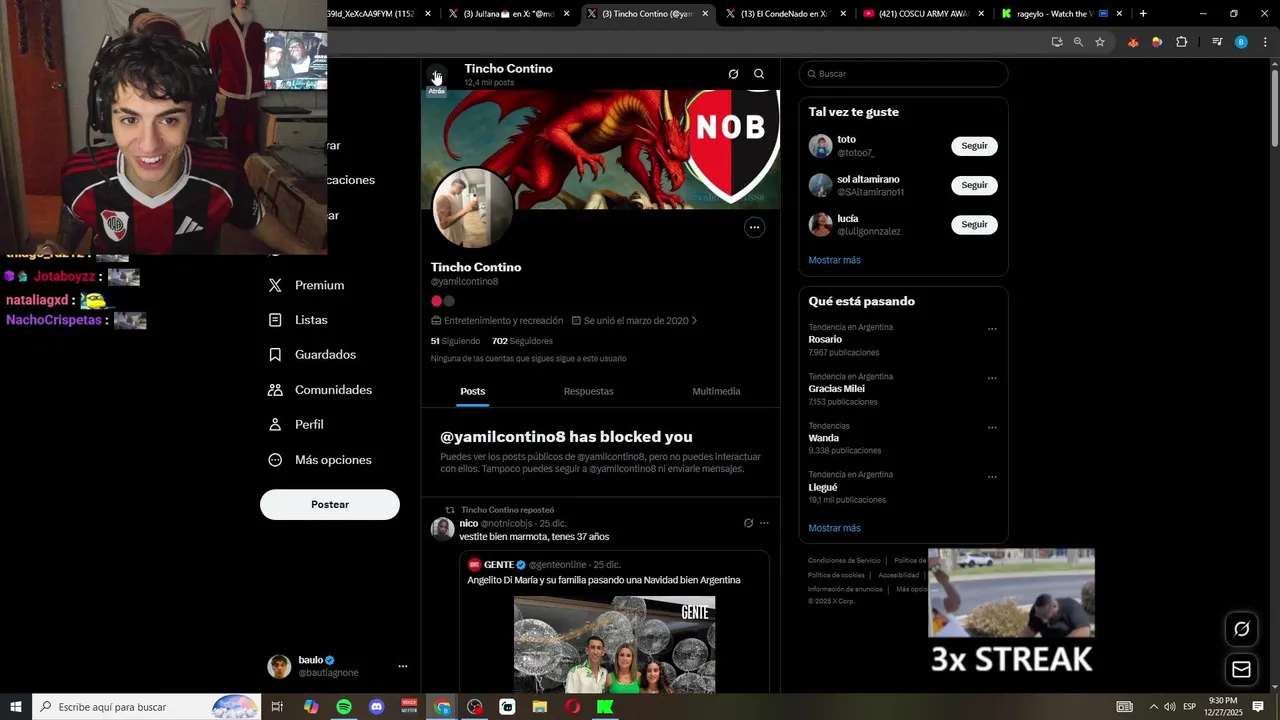Open Task View in taskbar
The height and width of the screenshot is (720, 1280).
point(277,707)
